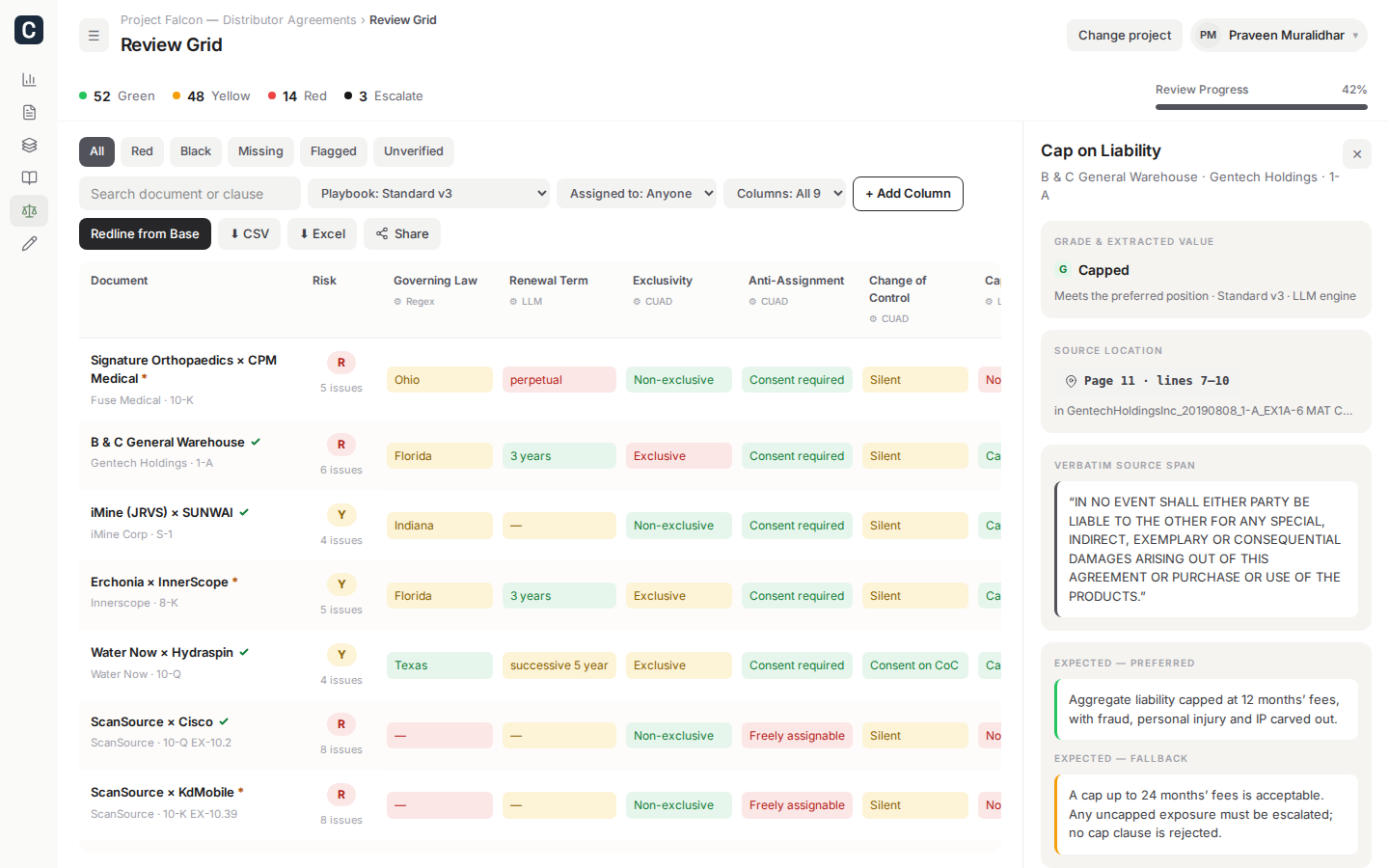This screenshot has width=1389, height=868.
Task: Click the Y risk badge for iMine × SUNWAI
Action: pos(341,515)
